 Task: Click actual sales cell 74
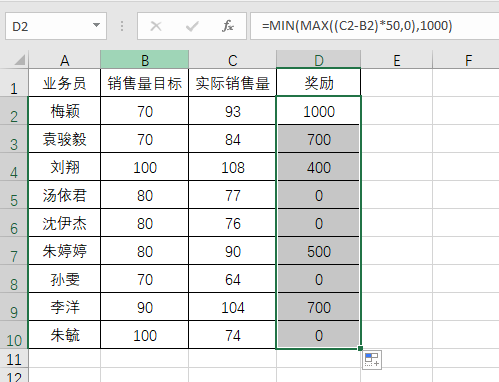[x=233, y=335]
